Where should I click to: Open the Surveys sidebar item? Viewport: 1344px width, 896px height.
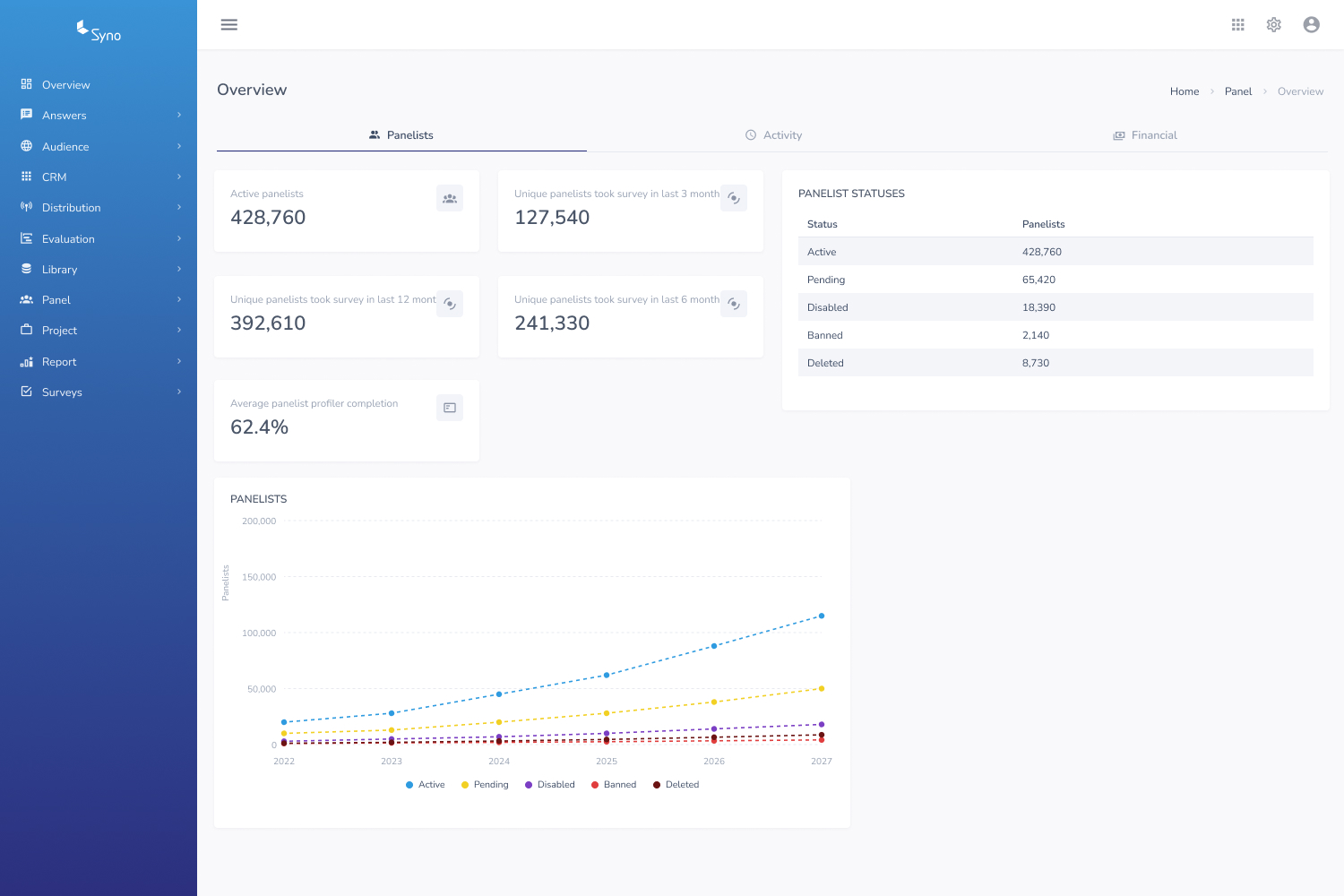point(99,392)
